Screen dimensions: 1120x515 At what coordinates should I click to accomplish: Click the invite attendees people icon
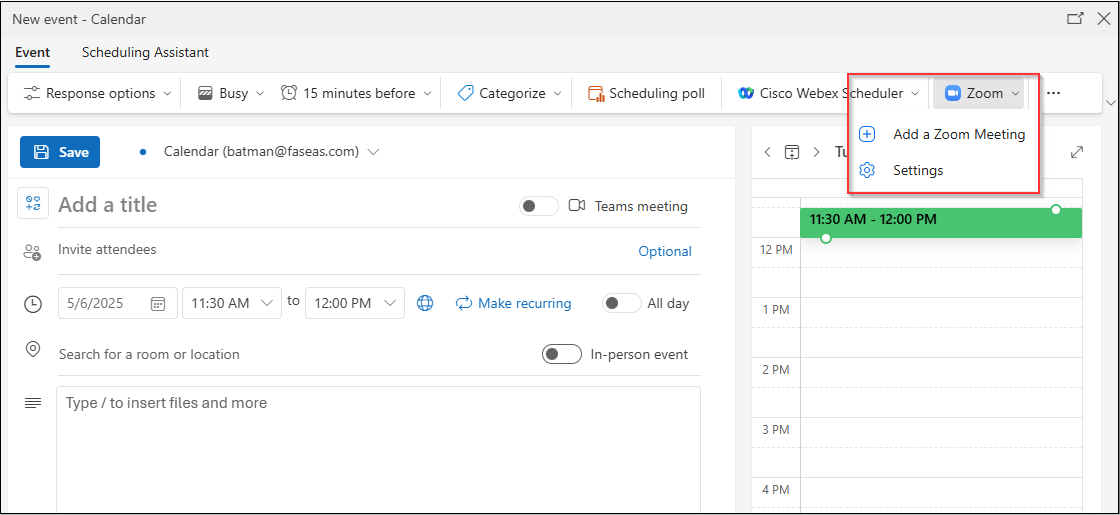click(32, 251)
